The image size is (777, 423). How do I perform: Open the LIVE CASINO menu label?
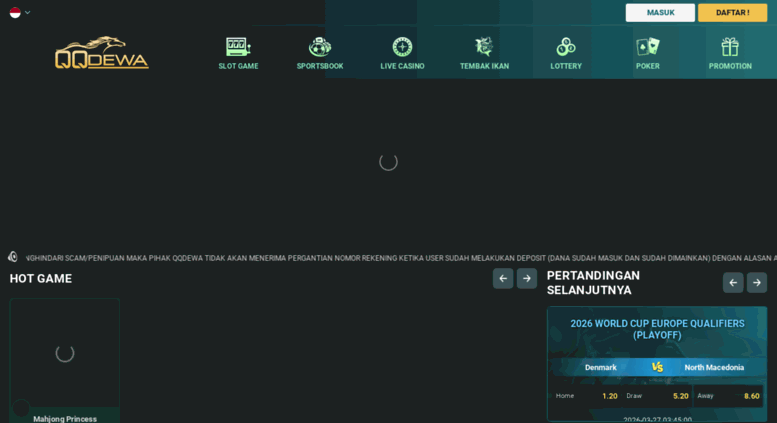402,66
